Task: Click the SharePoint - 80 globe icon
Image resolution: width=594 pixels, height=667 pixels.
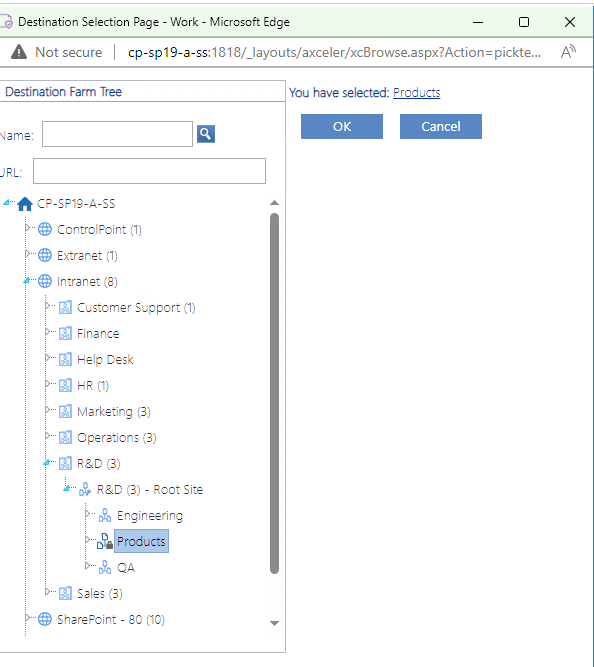Action: point(45,619)
